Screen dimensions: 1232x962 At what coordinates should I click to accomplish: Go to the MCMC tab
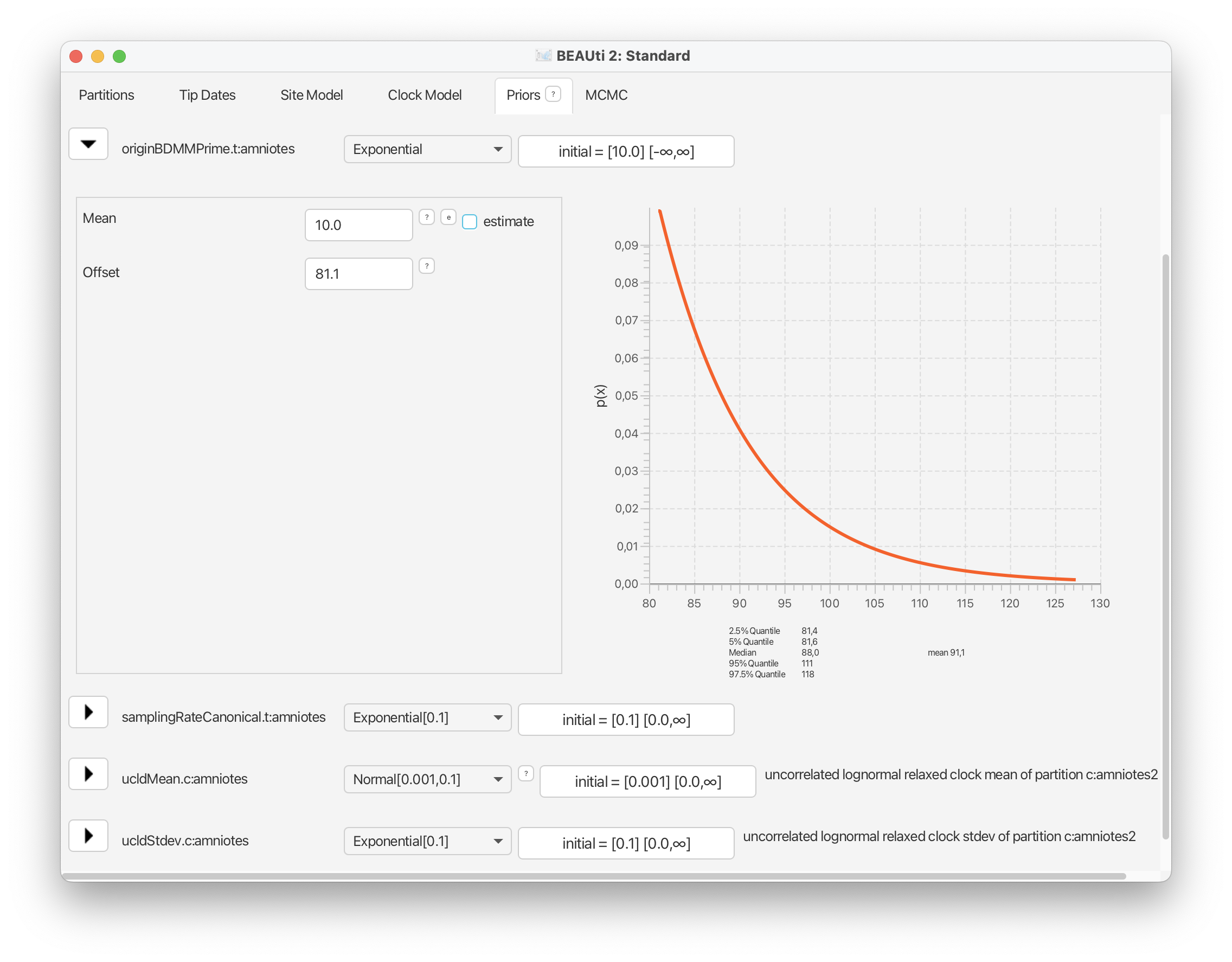pyautogui.click(x=606, y=95)
